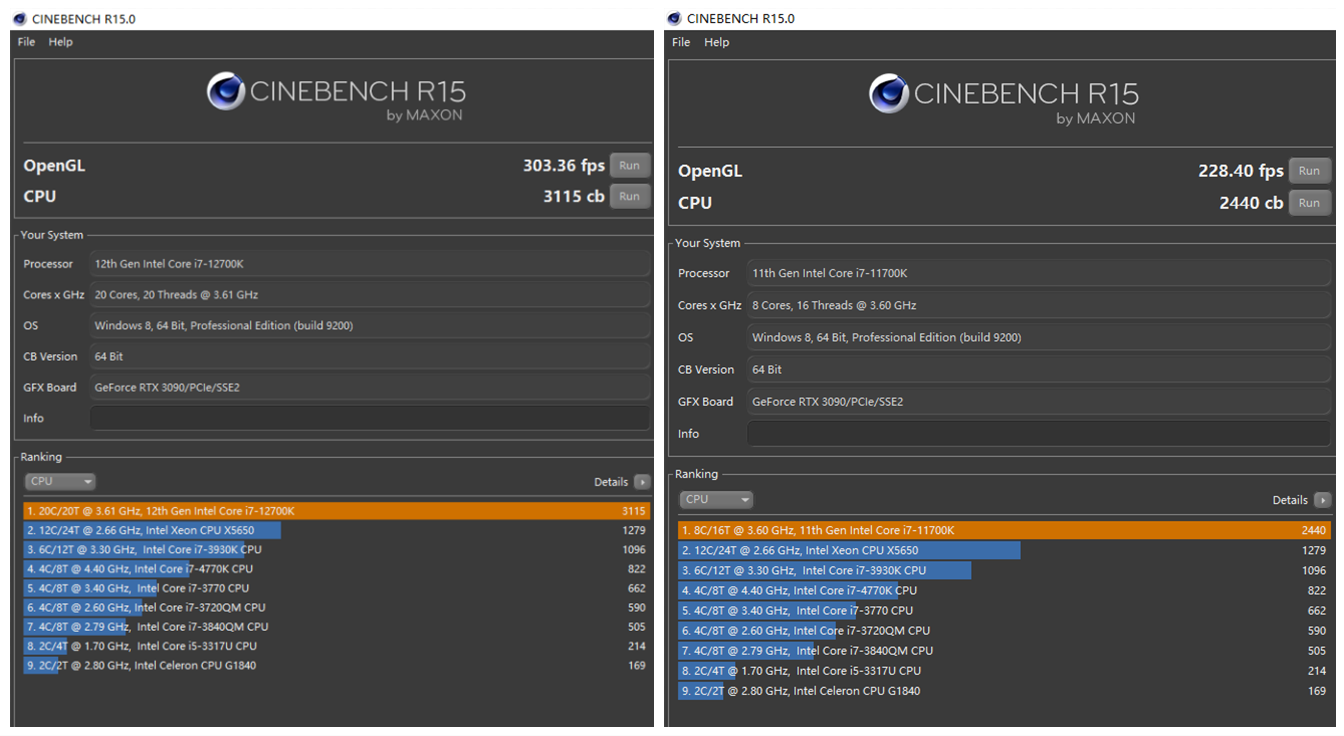Open the File menu in left window
This screenshot has height=736, width=1344.
click(26, 42)
